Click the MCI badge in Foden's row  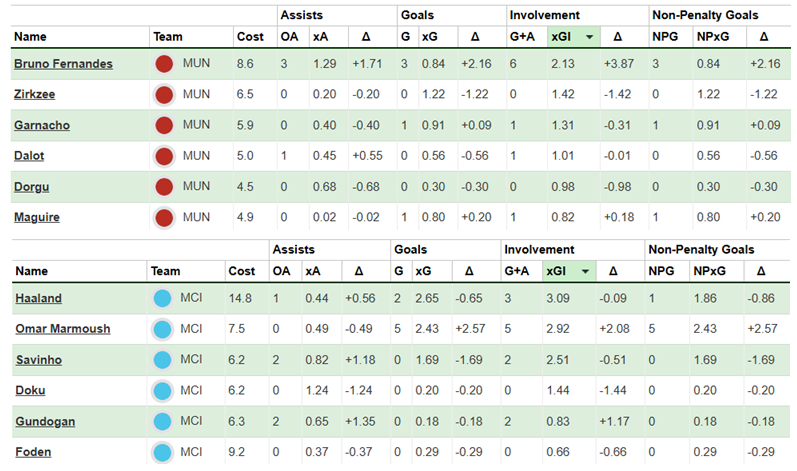[x=163, y=452]
